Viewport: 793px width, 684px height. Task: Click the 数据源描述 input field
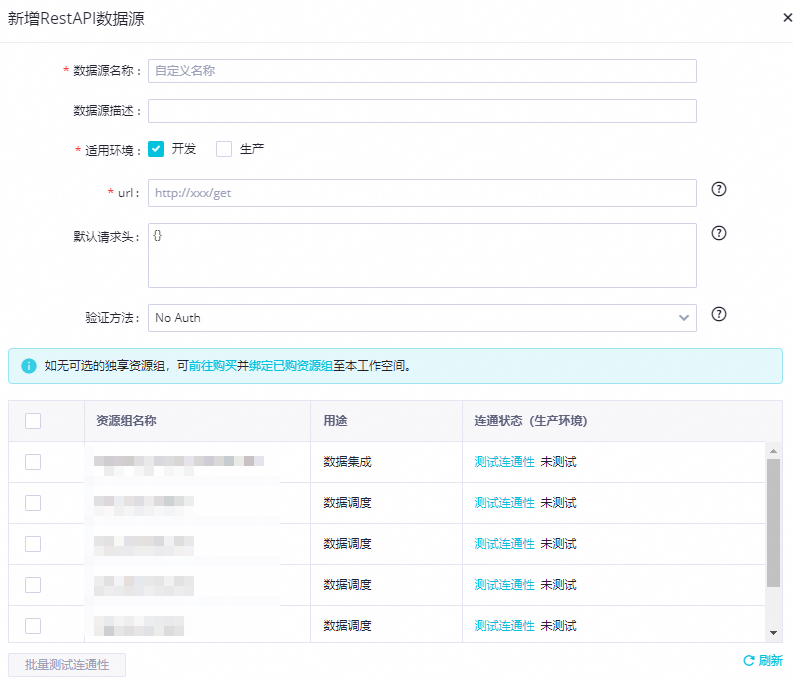(422, 111)
